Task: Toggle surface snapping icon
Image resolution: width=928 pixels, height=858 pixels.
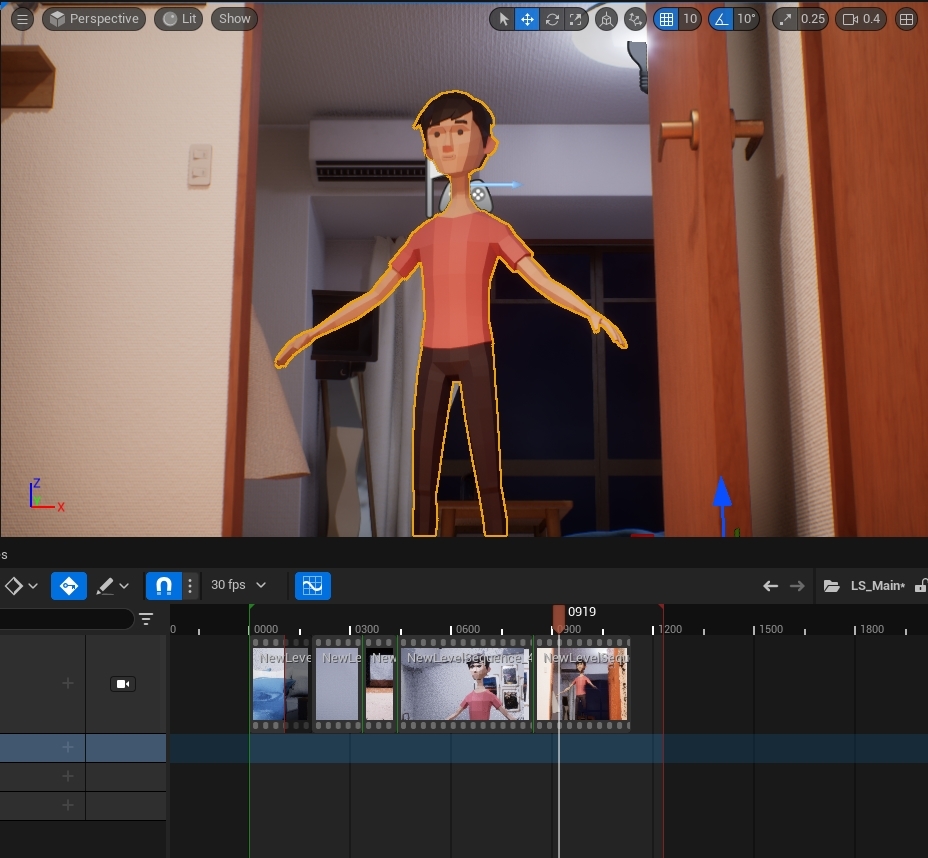Action: 635,19
